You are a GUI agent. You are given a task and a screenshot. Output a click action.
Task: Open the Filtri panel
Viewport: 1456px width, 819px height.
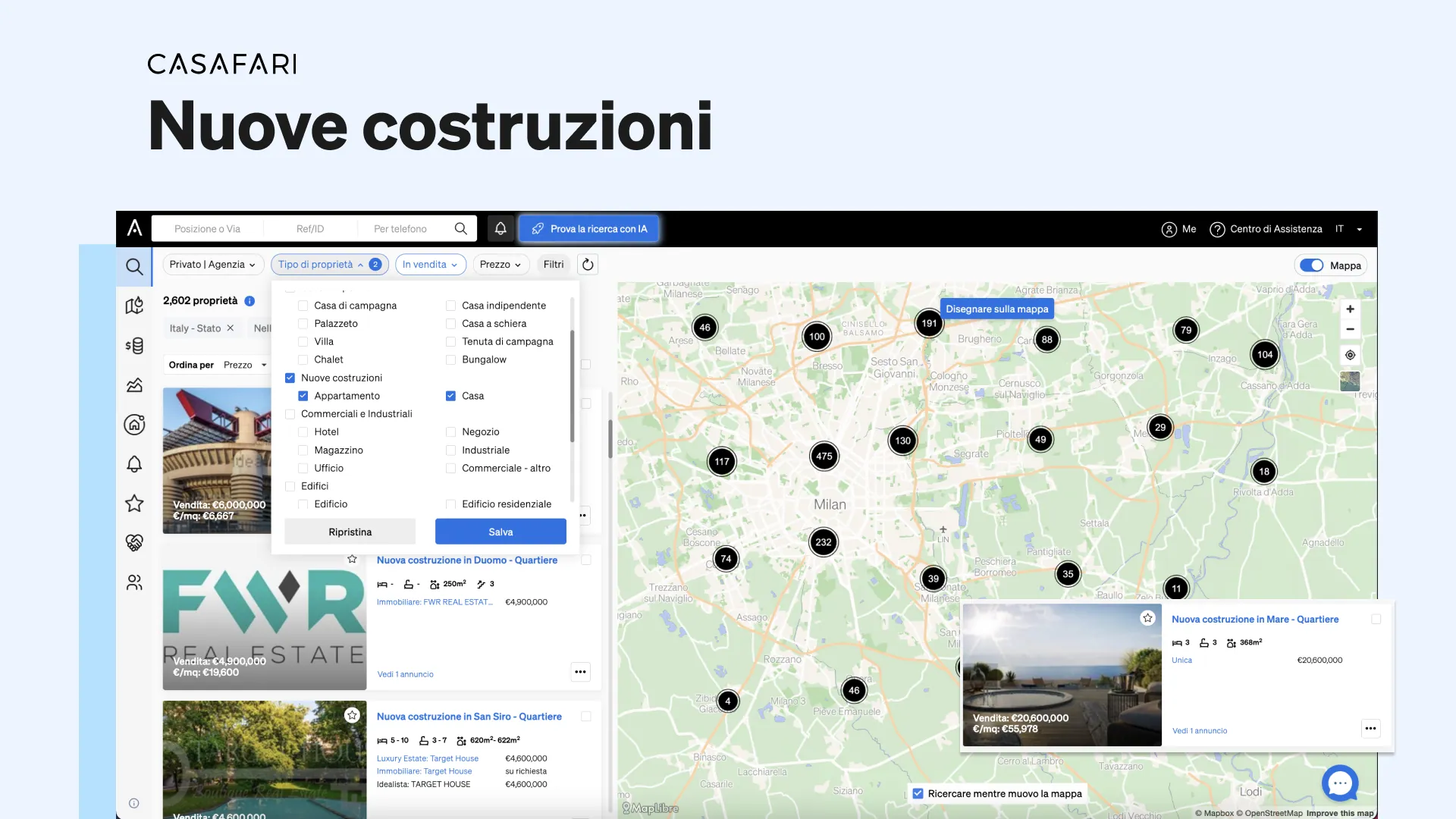tap(554, 265)
